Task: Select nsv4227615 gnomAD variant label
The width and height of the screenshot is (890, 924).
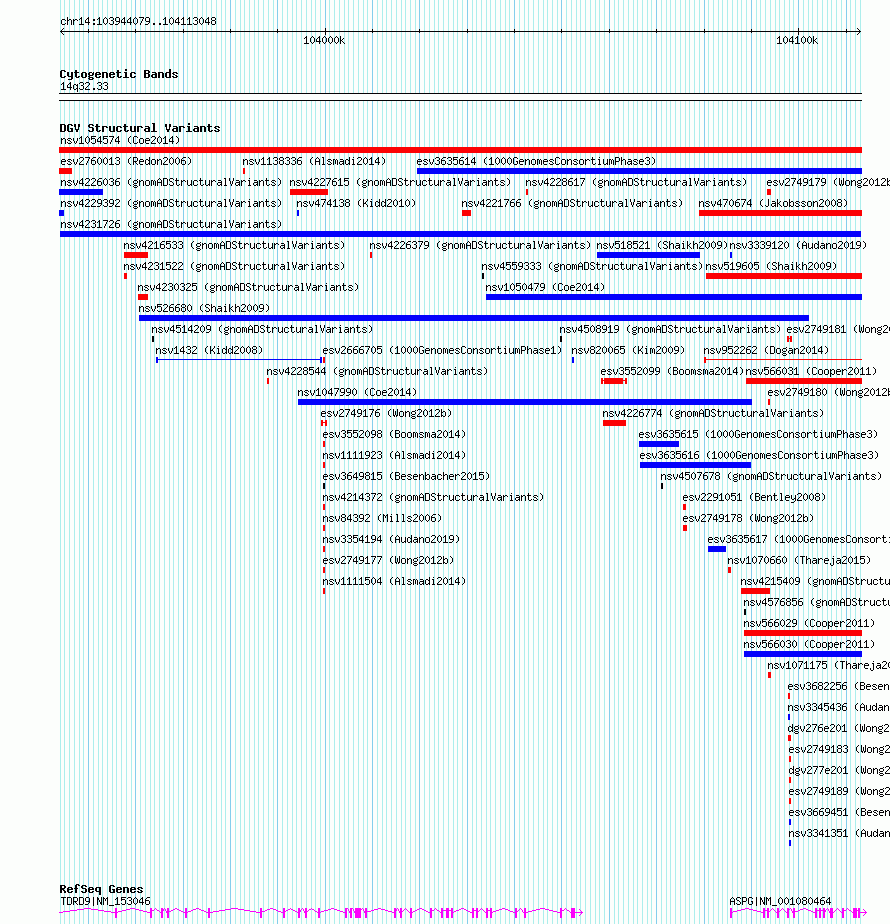Action: click(400, 183)
